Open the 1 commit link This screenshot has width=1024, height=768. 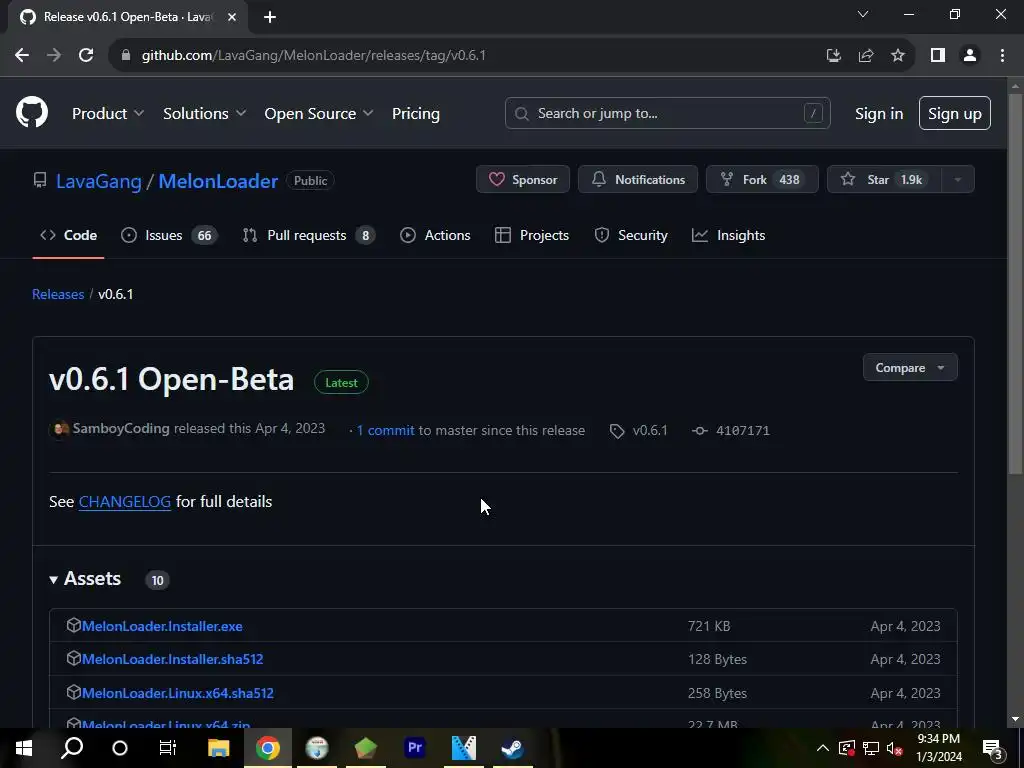385,430
